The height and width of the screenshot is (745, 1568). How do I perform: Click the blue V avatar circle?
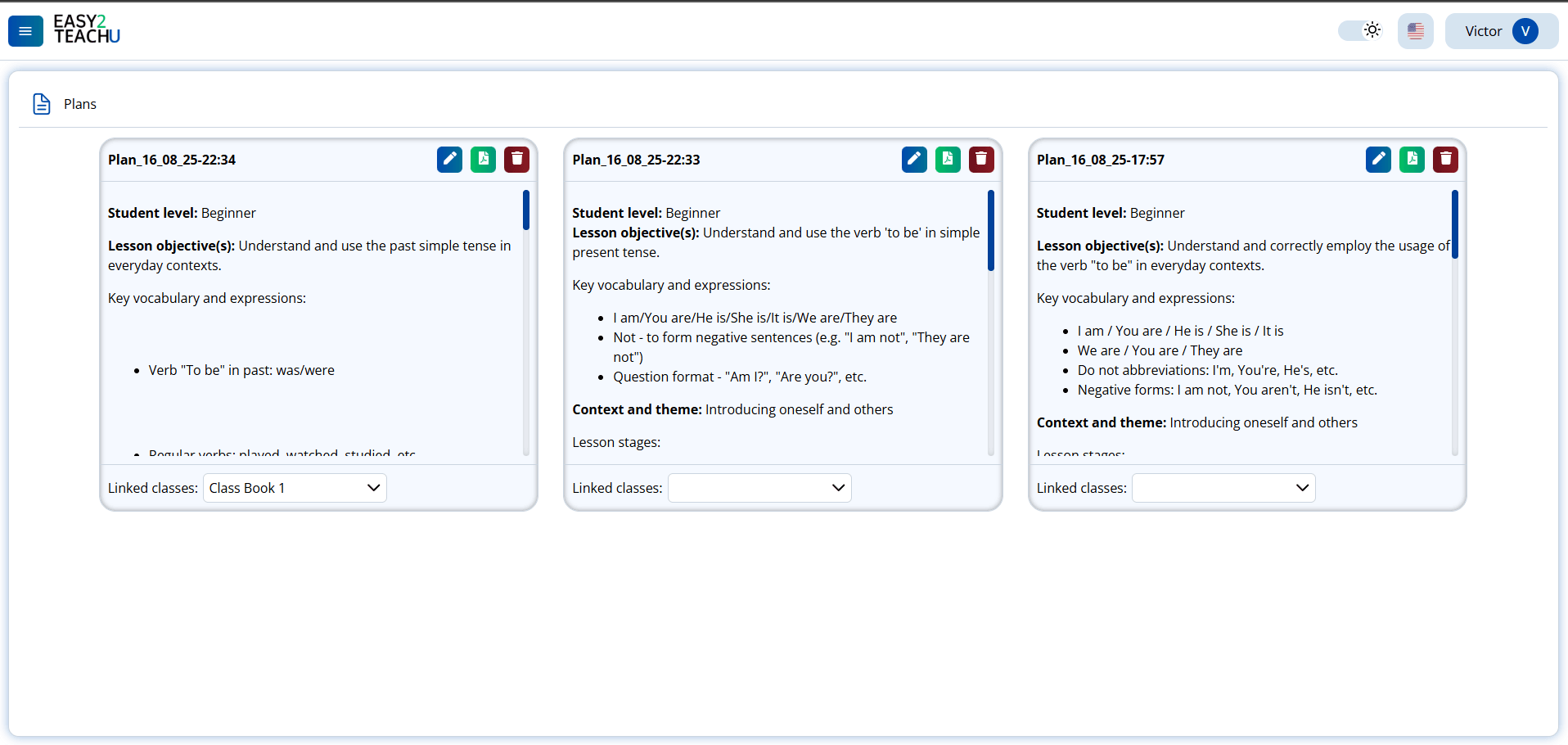click(1525, 31)
